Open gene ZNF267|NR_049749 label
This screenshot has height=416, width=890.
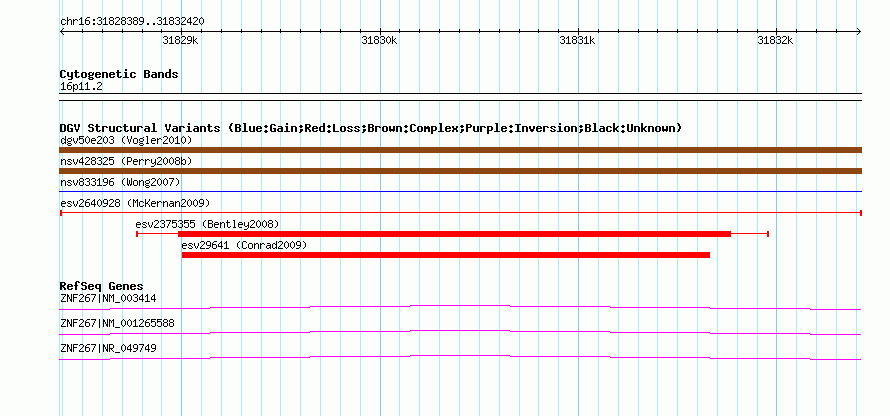click(108, 348)
